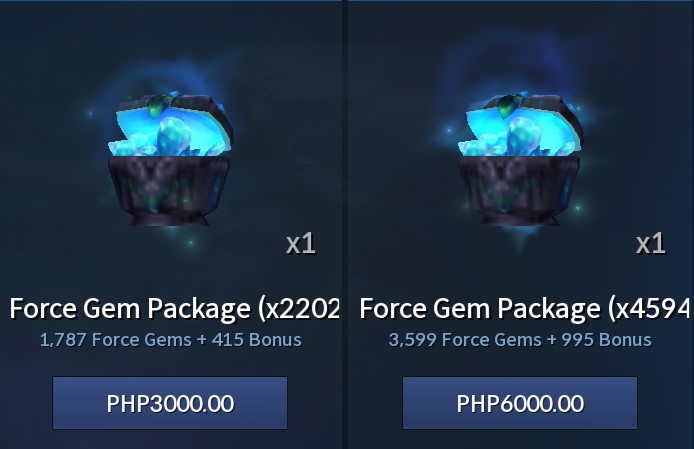
Task: Click the dark base of the right chest
Action: coord(519,190)
